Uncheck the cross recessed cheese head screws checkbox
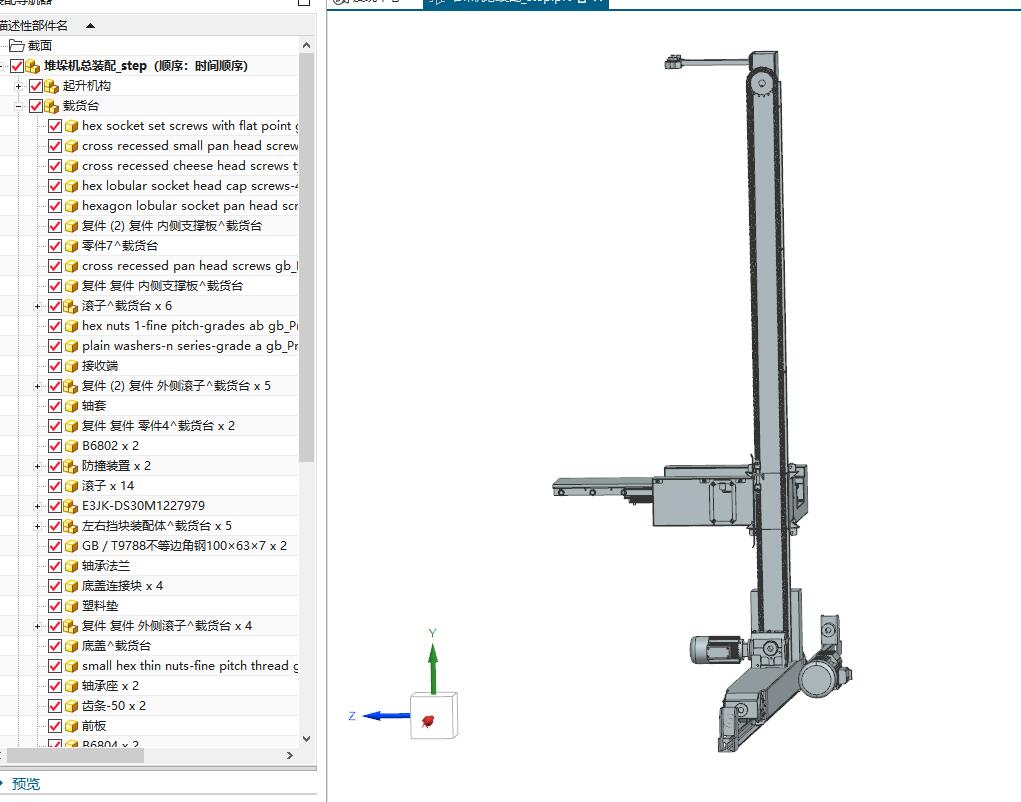 (55, 166)
